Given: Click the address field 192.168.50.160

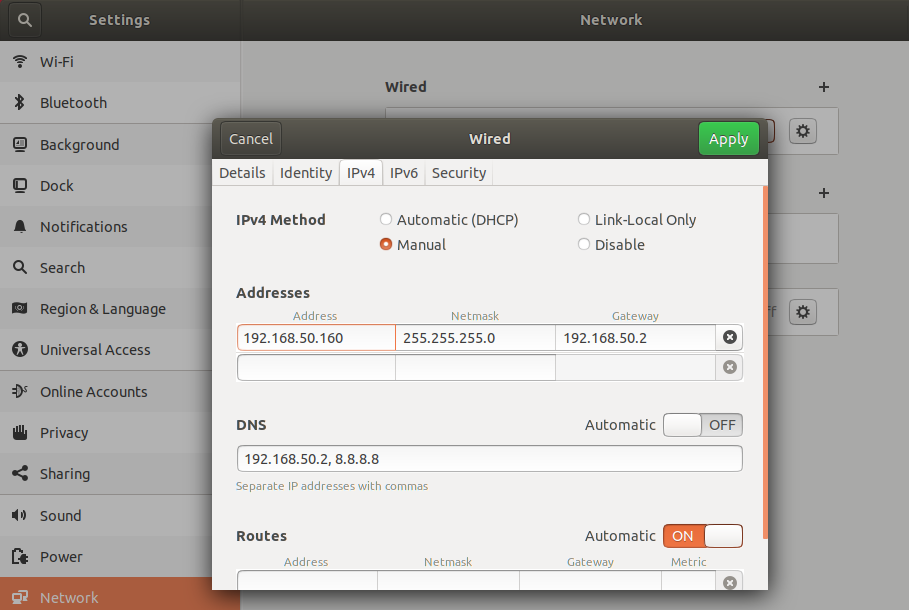Looking at the screenshot, I should tap(316, 337).
